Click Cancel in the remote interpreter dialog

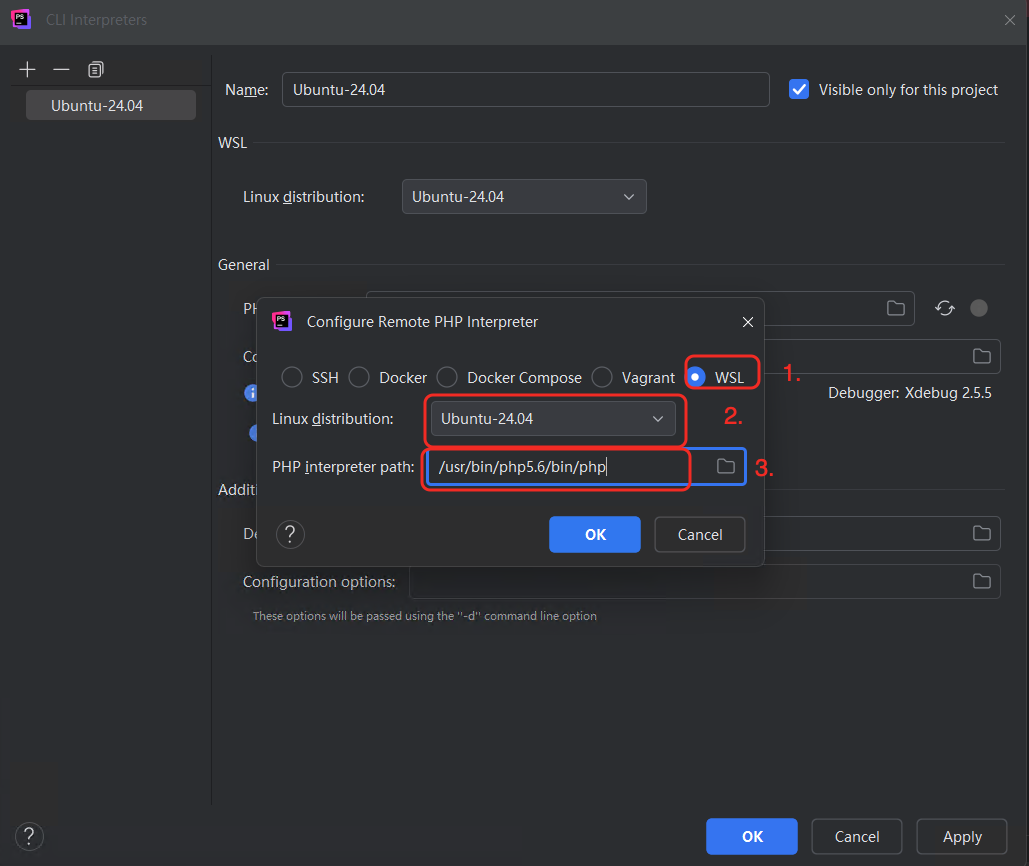click(700, 534)
